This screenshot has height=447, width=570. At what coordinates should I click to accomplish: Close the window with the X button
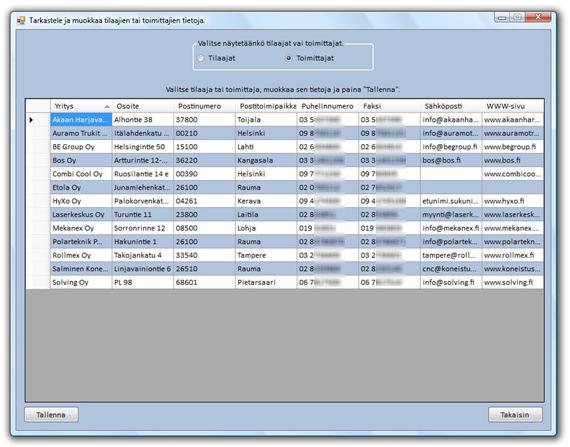(538, 17)
